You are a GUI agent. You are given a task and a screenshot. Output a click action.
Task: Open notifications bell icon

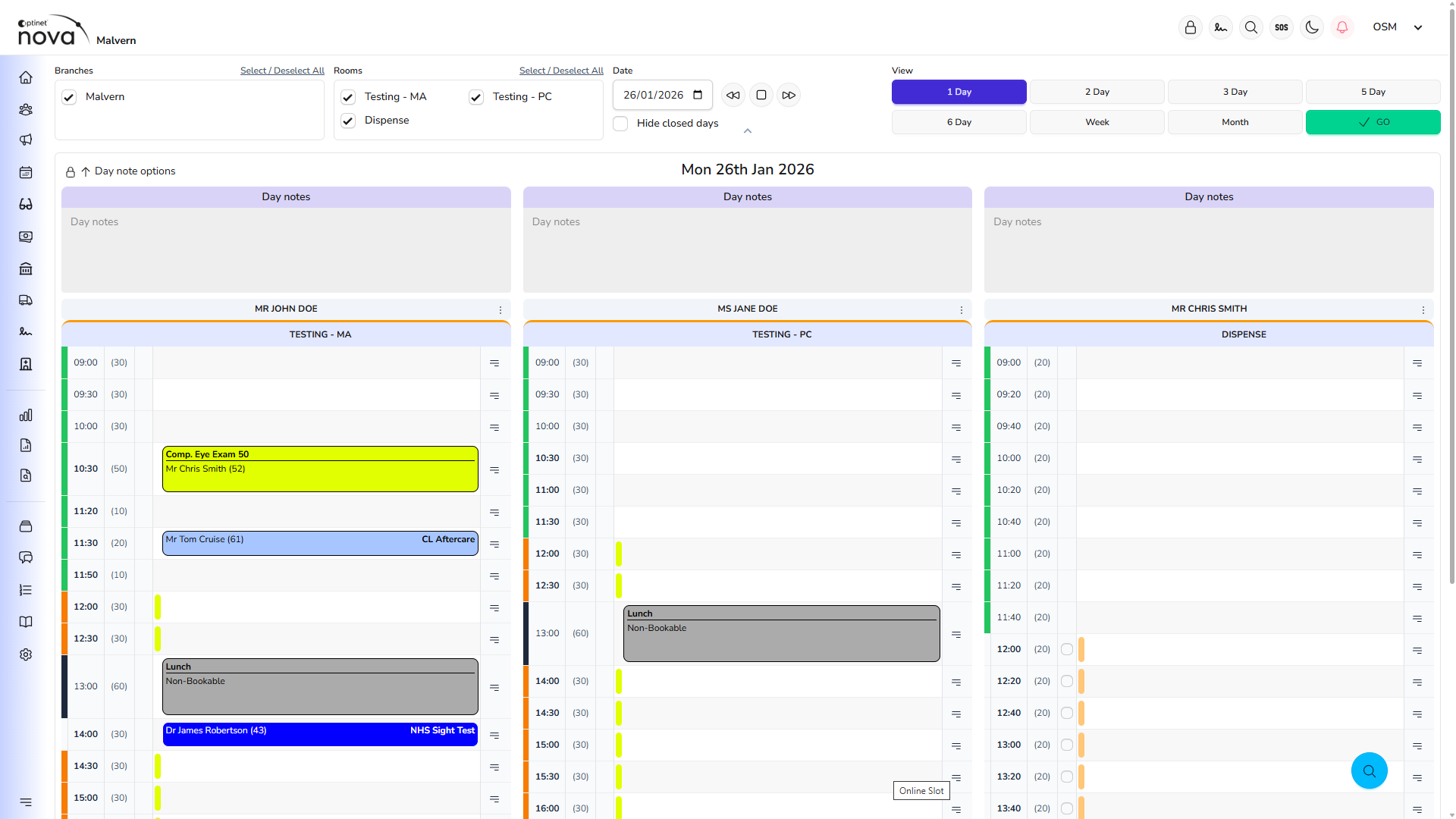(1342, 27)
